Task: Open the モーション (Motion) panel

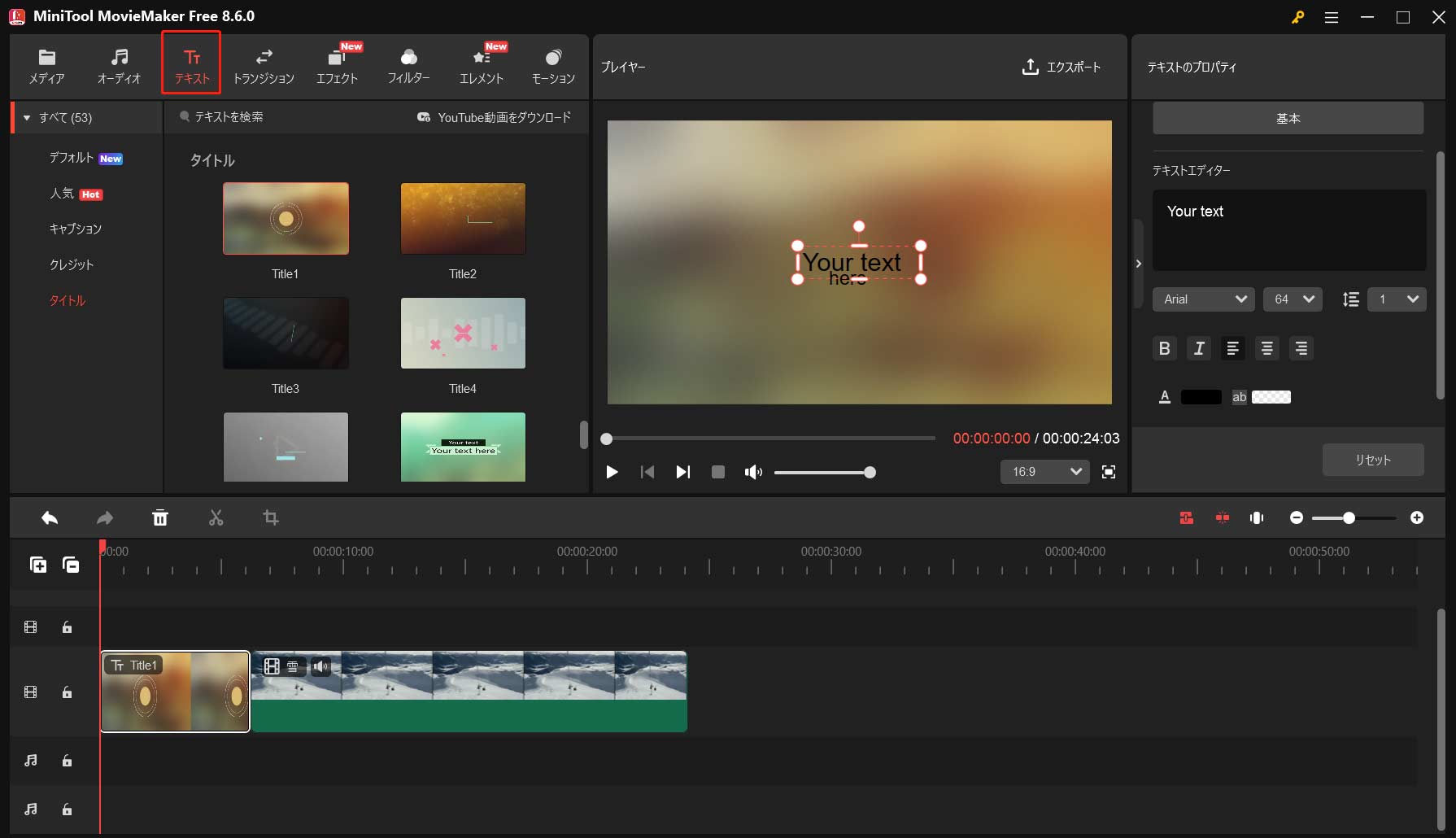Action: pos(553,65)
